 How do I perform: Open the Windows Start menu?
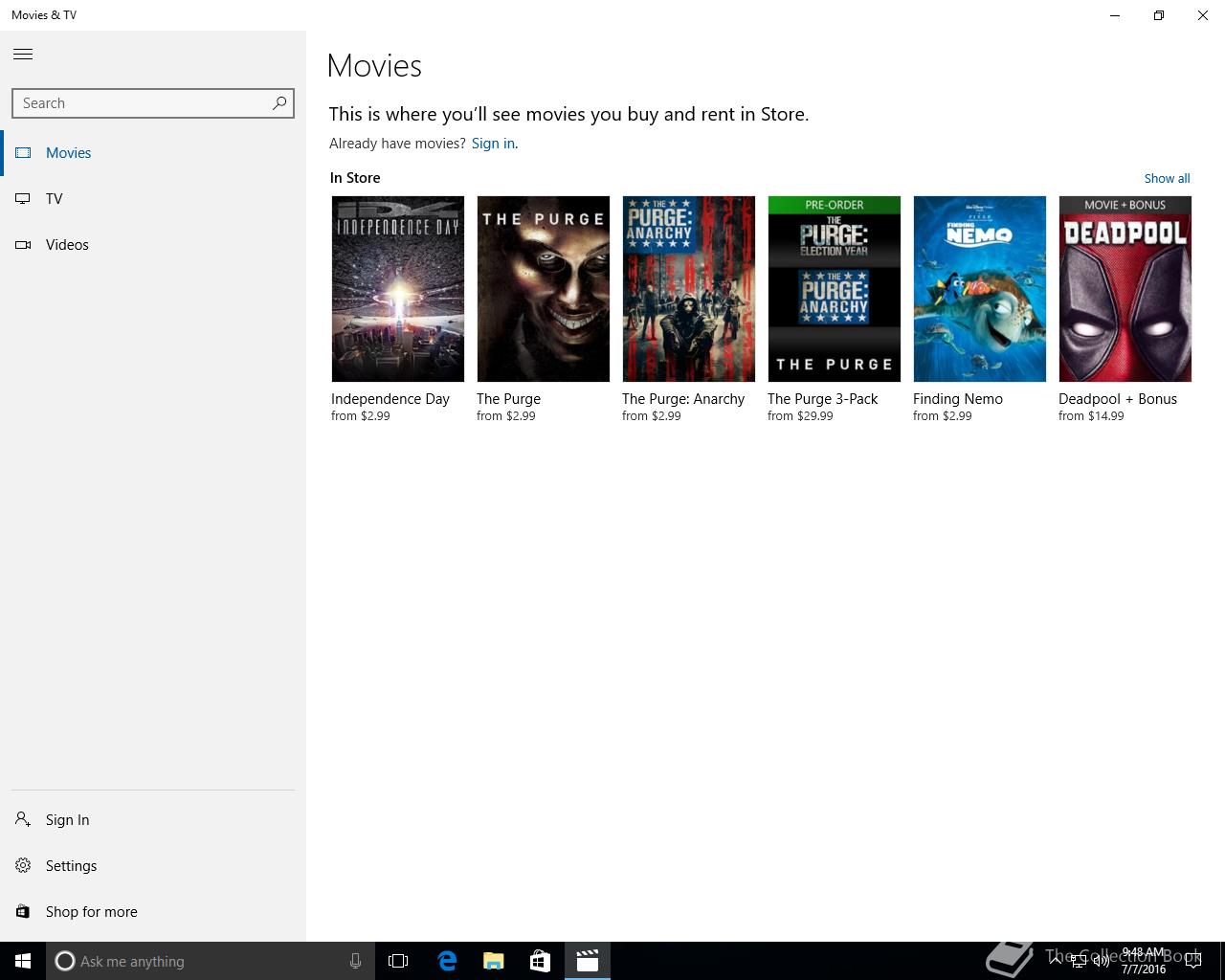[x=23, y=961]
